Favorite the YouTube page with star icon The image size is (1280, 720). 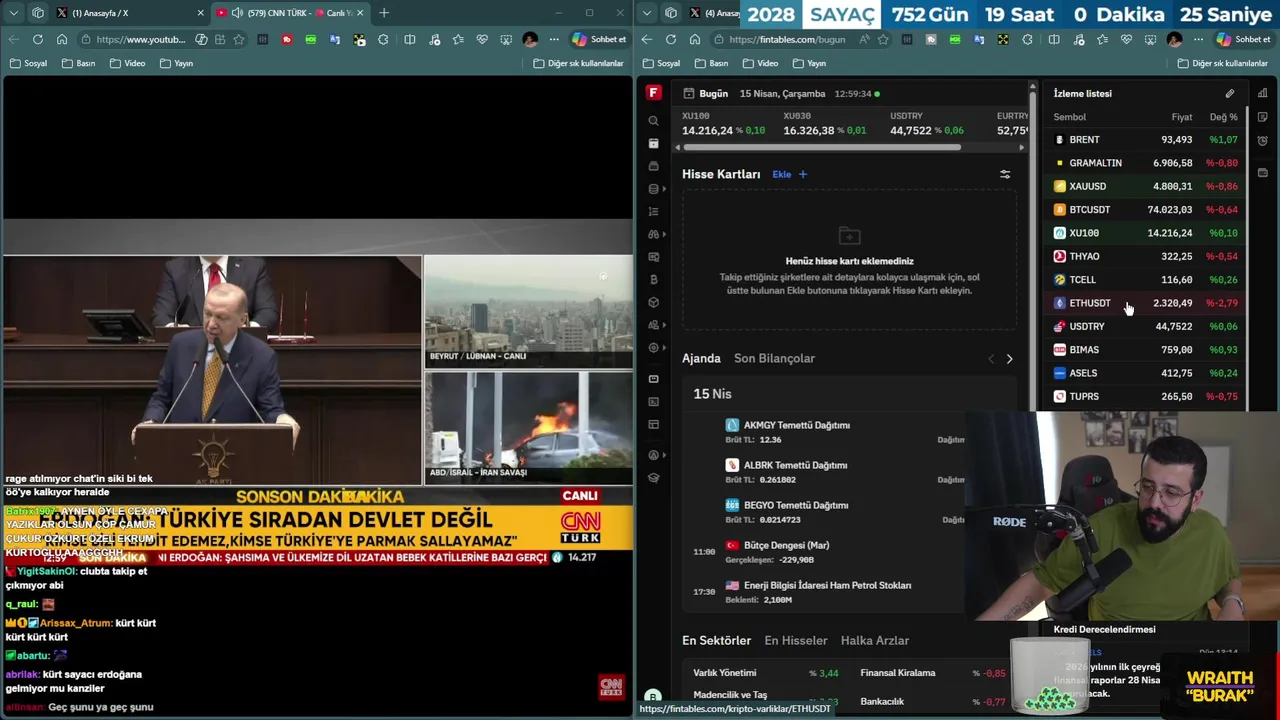click(238, 39)
